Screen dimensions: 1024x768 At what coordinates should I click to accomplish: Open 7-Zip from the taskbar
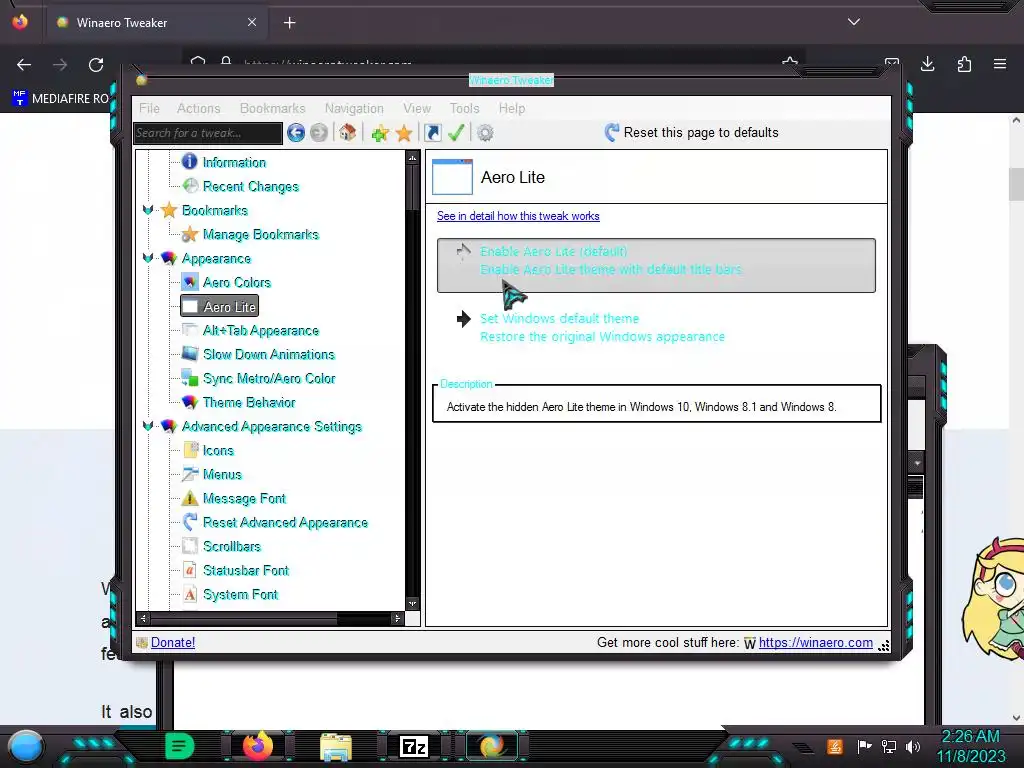point(414,746)
